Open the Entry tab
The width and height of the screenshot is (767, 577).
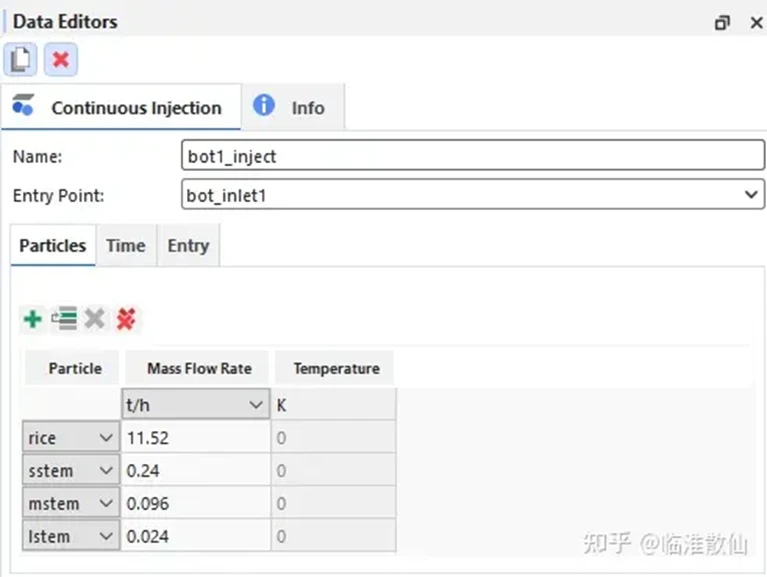click(x=188, y=245)
